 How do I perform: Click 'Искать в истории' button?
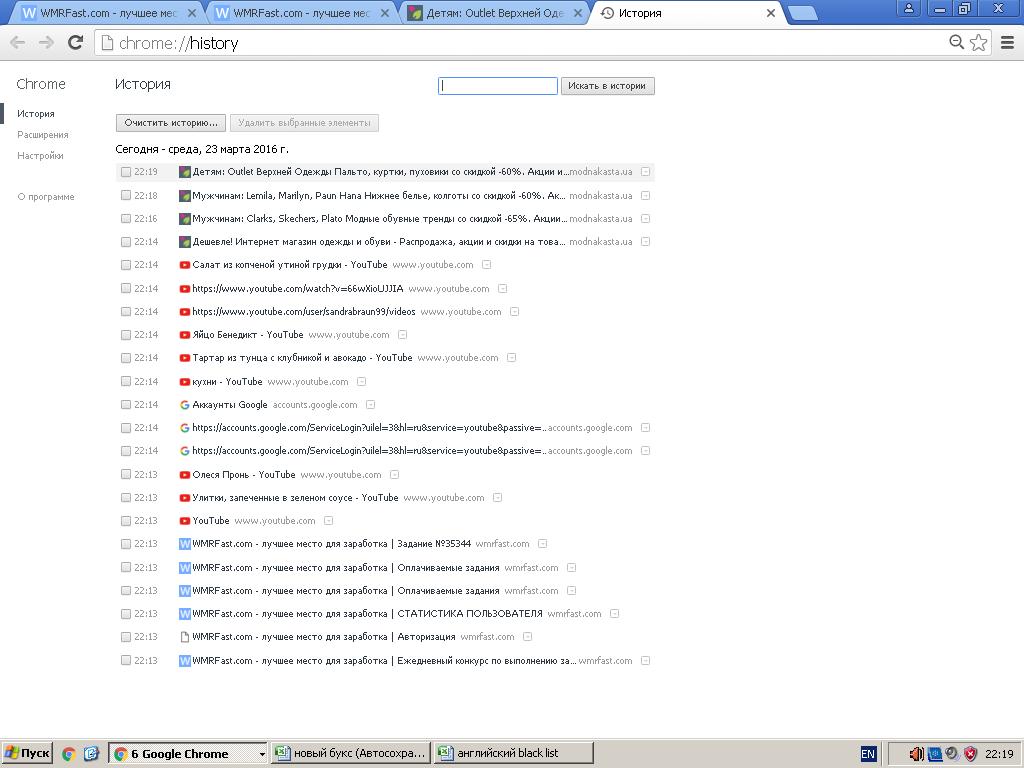(607, 86)
